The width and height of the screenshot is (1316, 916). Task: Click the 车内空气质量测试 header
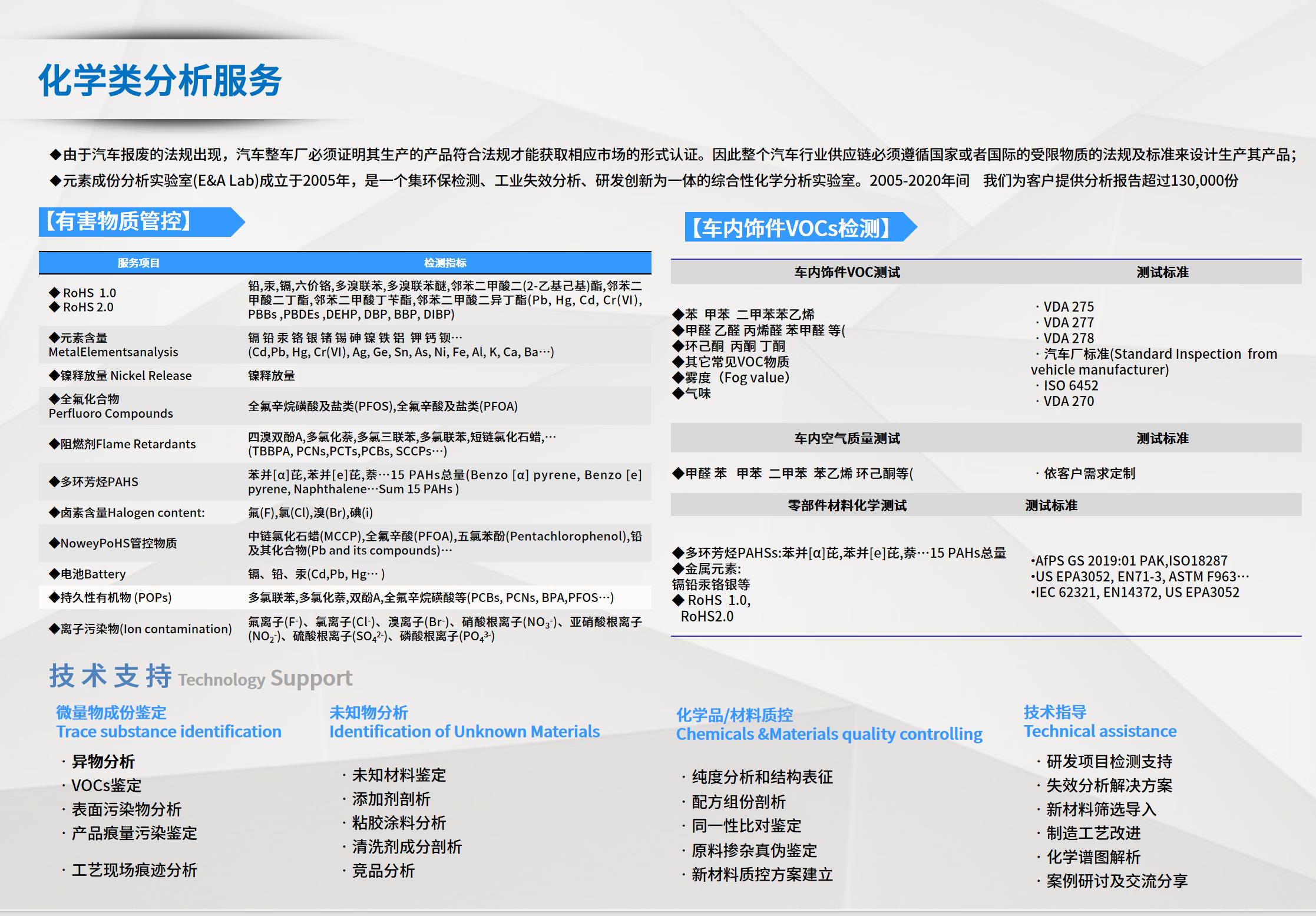[847, 438]
